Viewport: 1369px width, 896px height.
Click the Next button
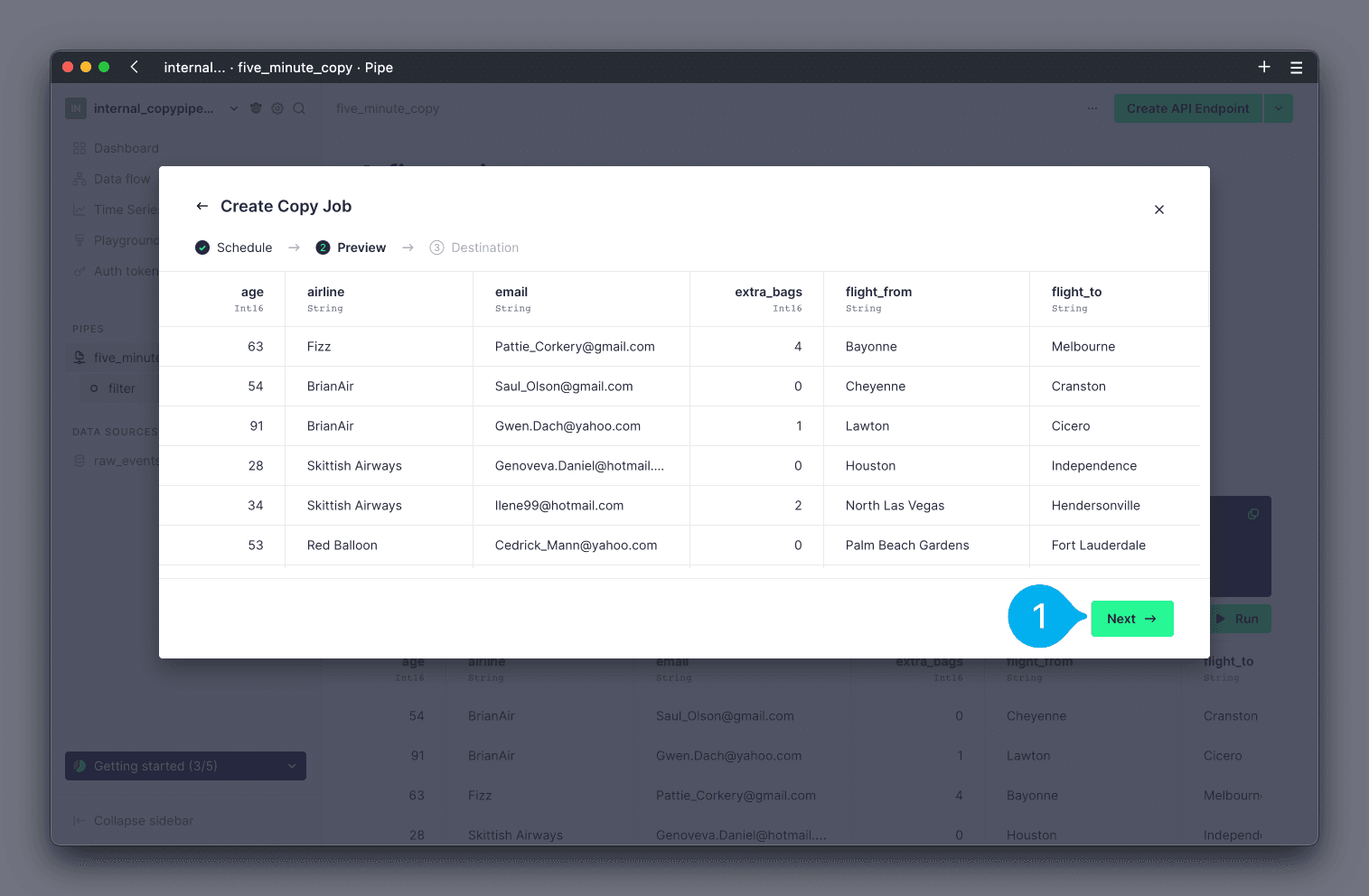pyautogui.click(x=1131, y=619)
